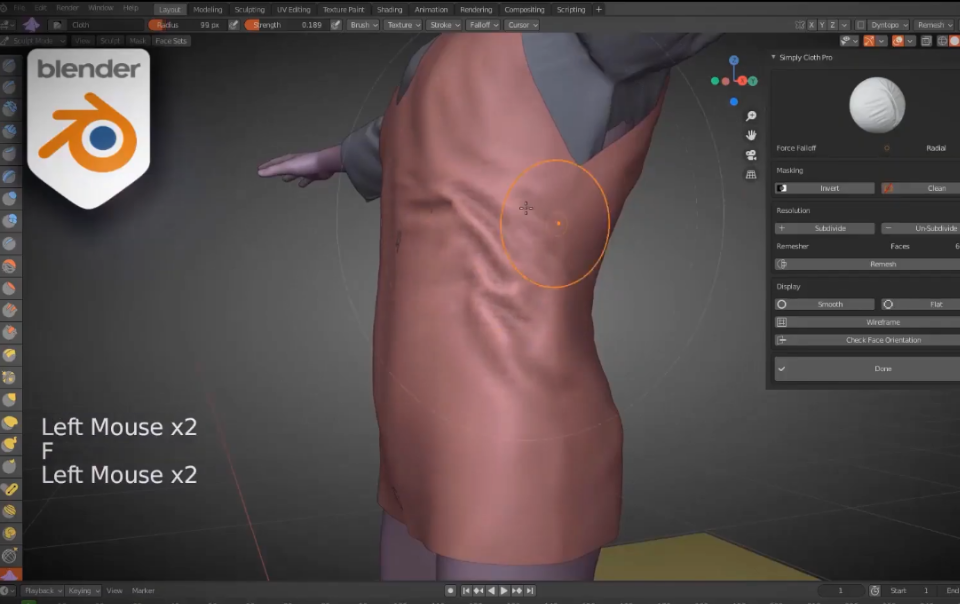Expand the Remesh options dropdown

pos(934,25)
